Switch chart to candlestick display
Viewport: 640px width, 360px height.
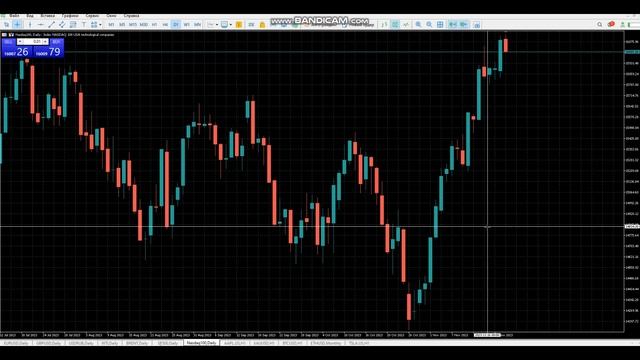coord(395,25)
